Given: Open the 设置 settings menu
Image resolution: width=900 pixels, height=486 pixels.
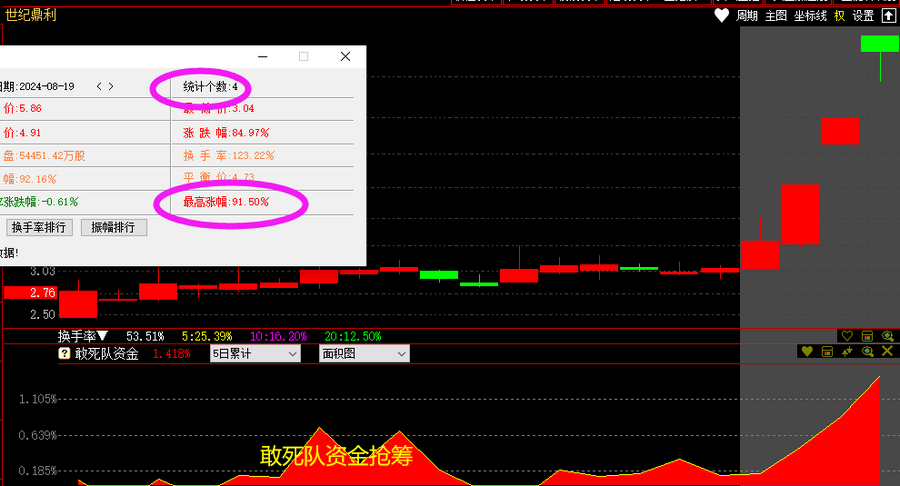Looking at the screenshot, I should pos(863,16).
